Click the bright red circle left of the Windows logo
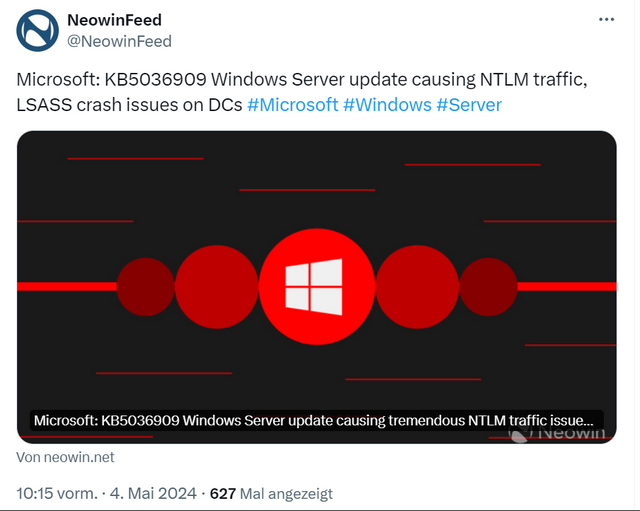640x511 pixels. click(x=217, y=286)
